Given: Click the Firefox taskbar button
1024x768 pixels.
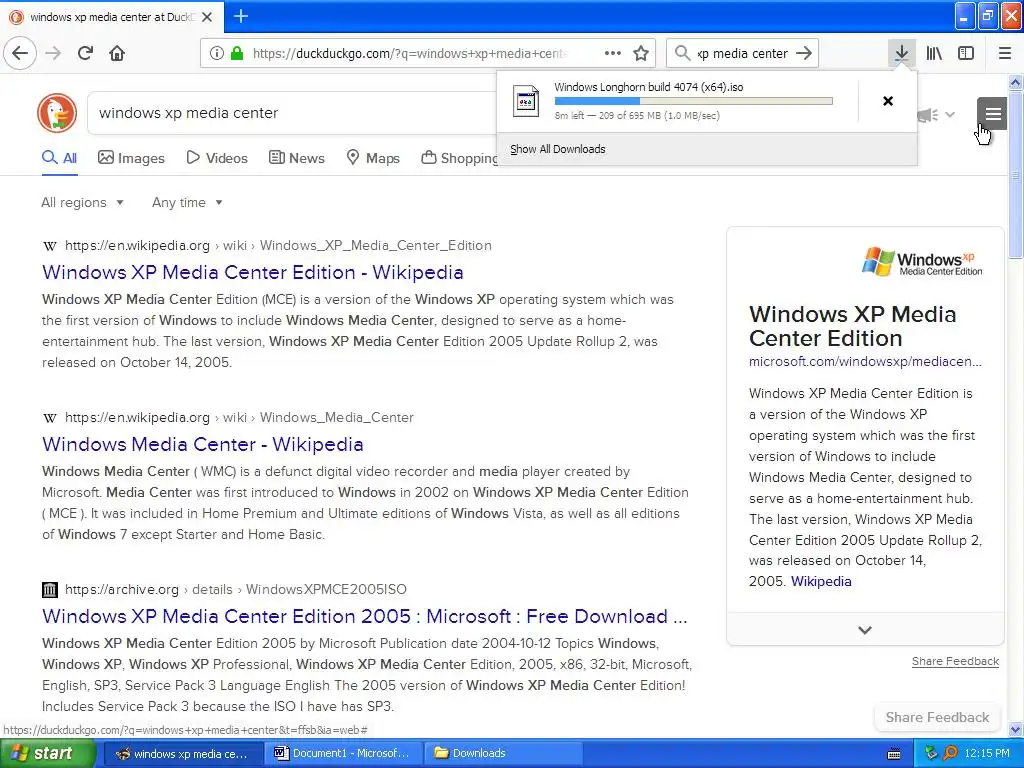Looking at the screenshot, I should pyautogui.click(x=184, y=754).
